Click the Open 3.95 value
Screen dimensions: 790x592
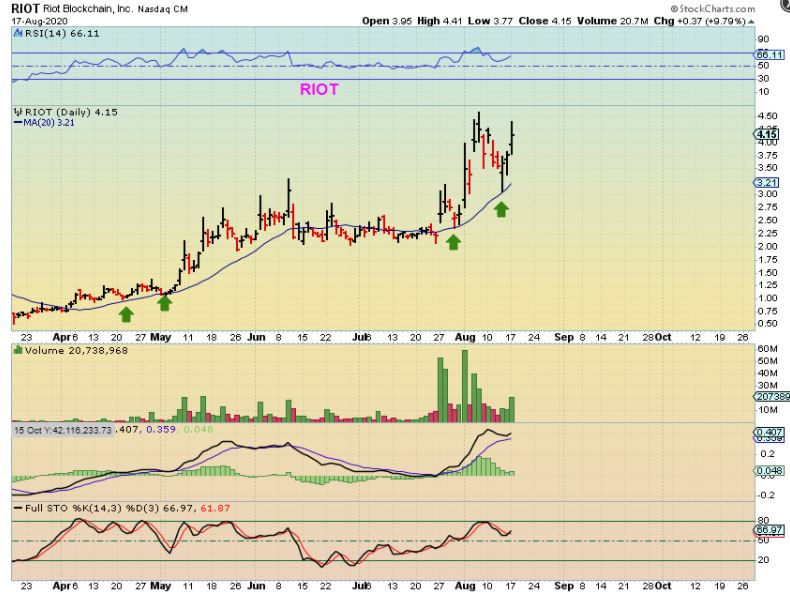(387, 21)
